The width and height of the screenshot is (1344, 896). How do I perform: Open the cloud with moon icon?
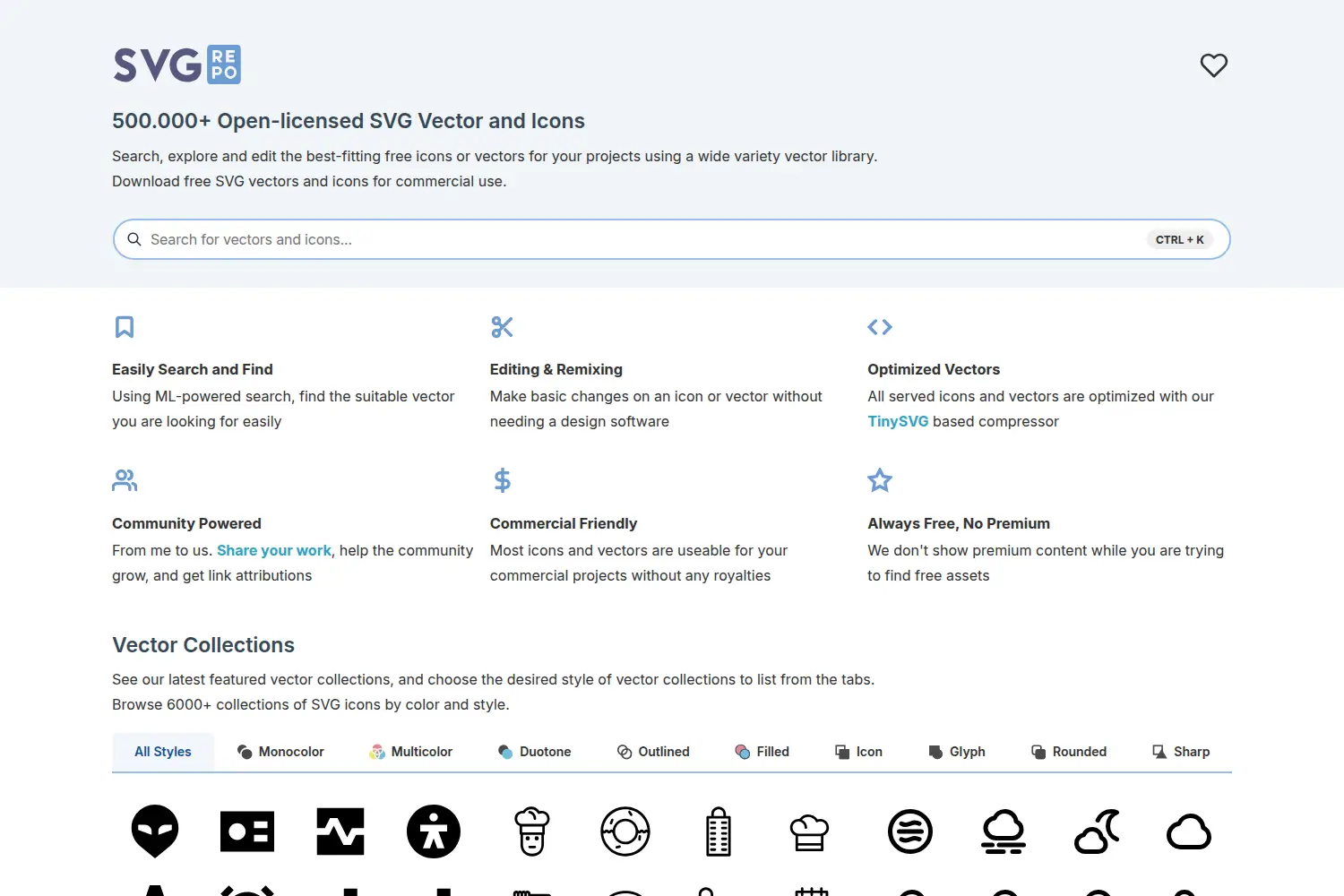click(x=1097, y=831)
